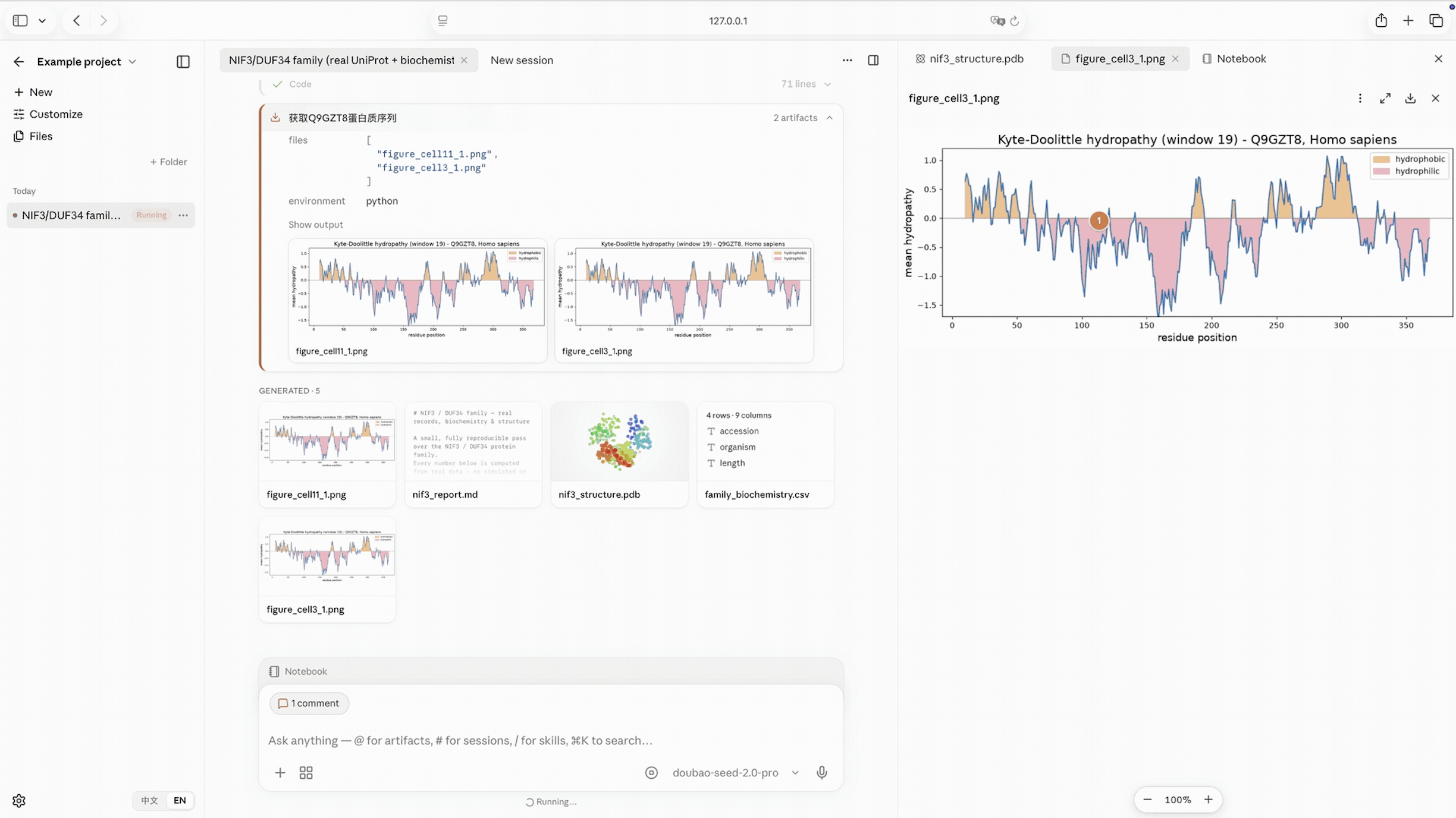Collapse the left navigation panel
Viewport: 1456px width, 818px height.
[183, 62]
